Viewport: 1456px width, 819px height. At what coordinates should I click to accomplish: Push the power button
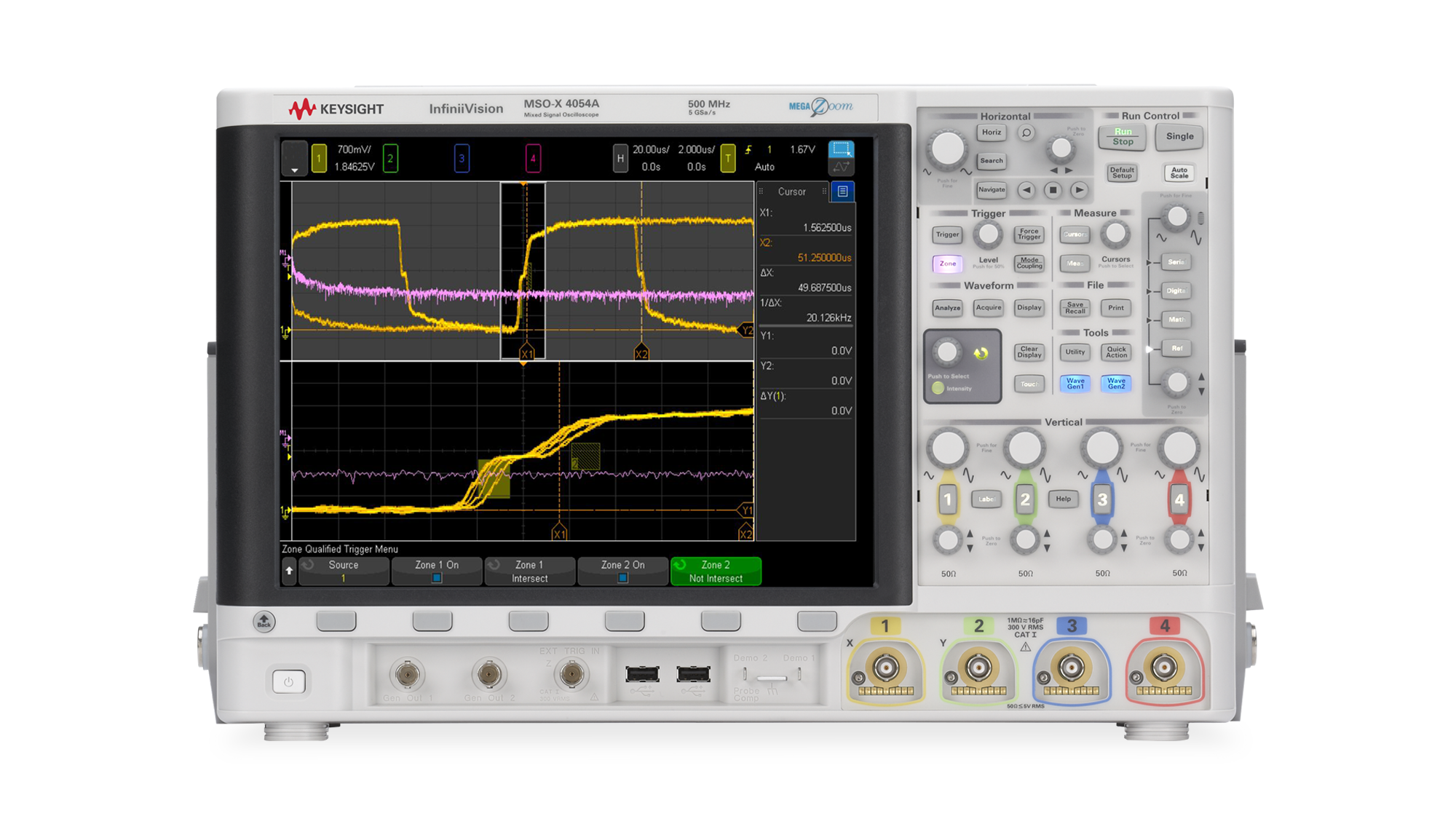tap(288, 682)
